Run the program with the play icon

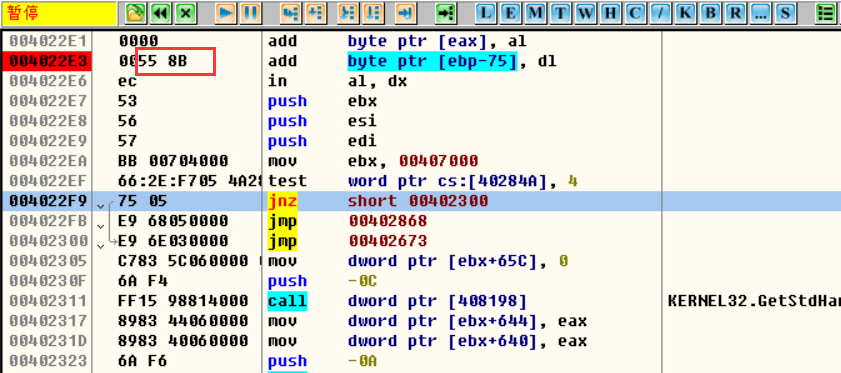[226, 12]
